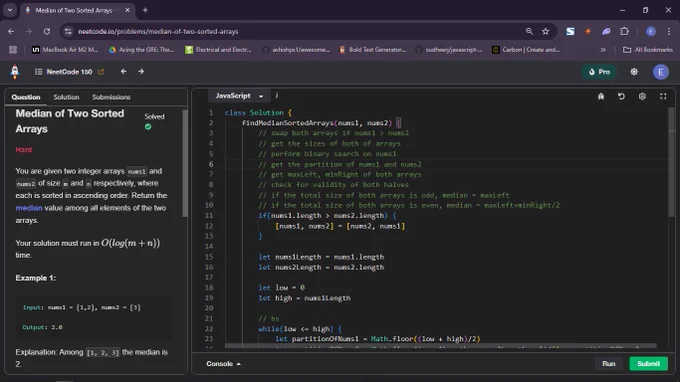
Task: Reset code to default in editor
Action: pos(621,96)
